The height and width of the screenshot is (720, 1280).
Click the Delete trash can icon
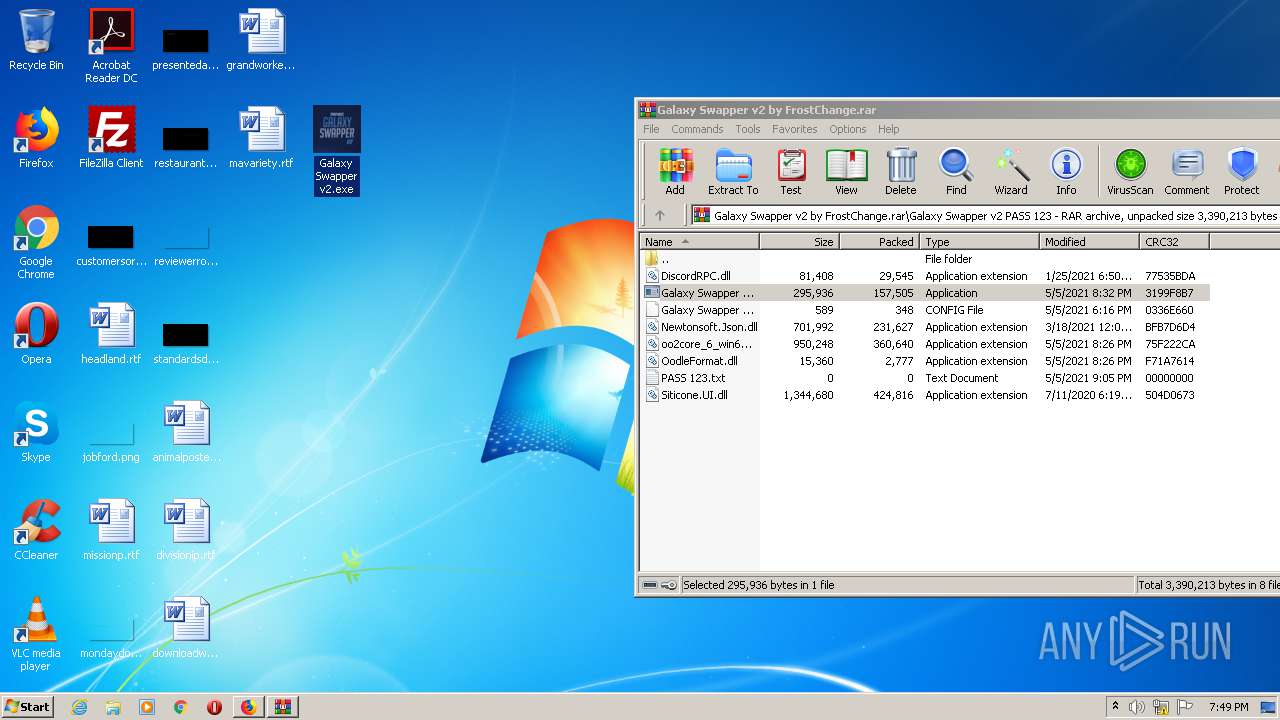pyautogui.click(x=900, y=171)
